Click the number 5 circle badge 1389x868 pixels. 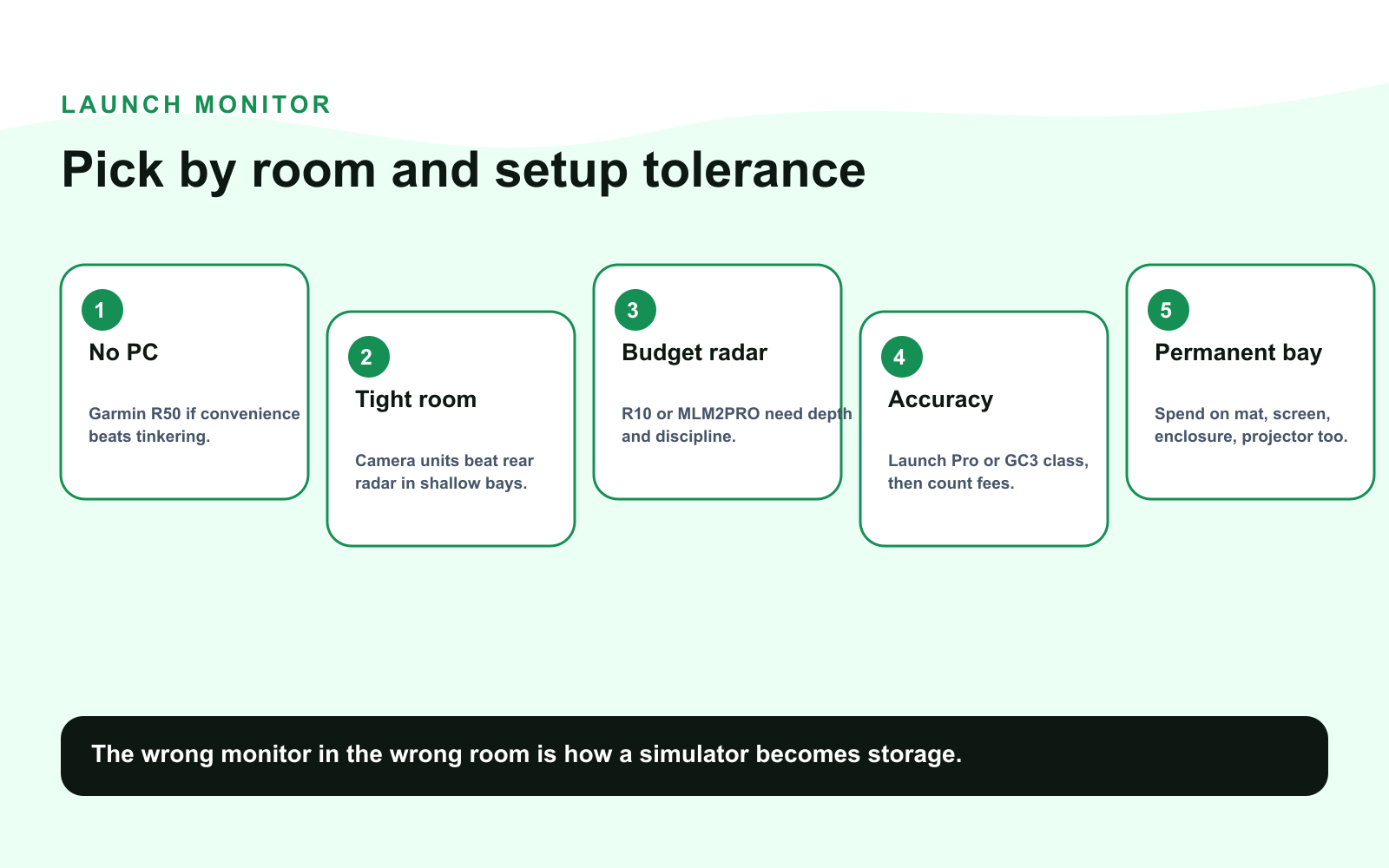(x=1168, y=310)
